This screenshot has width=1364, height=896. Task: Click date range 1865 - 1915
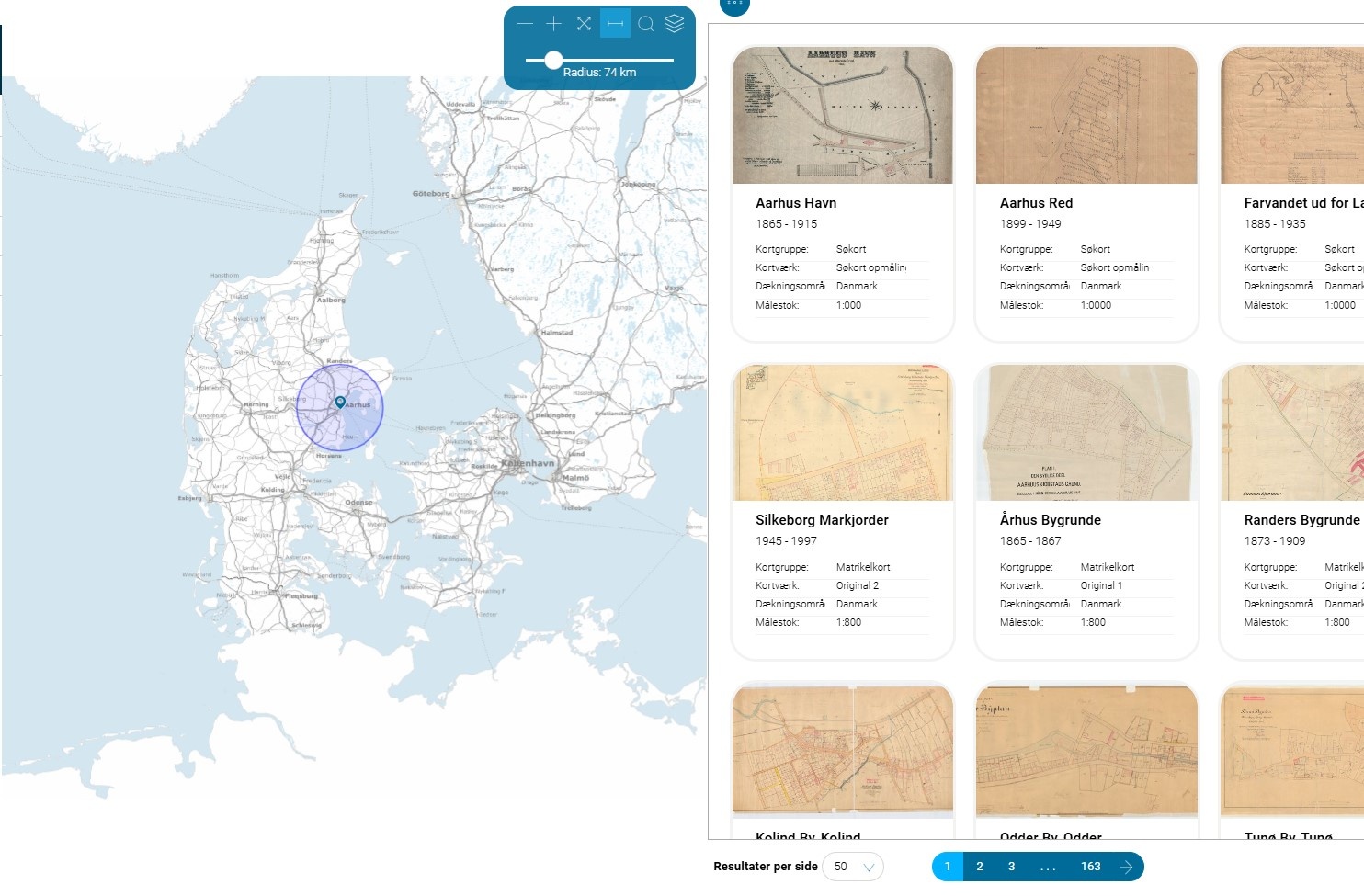786,224
